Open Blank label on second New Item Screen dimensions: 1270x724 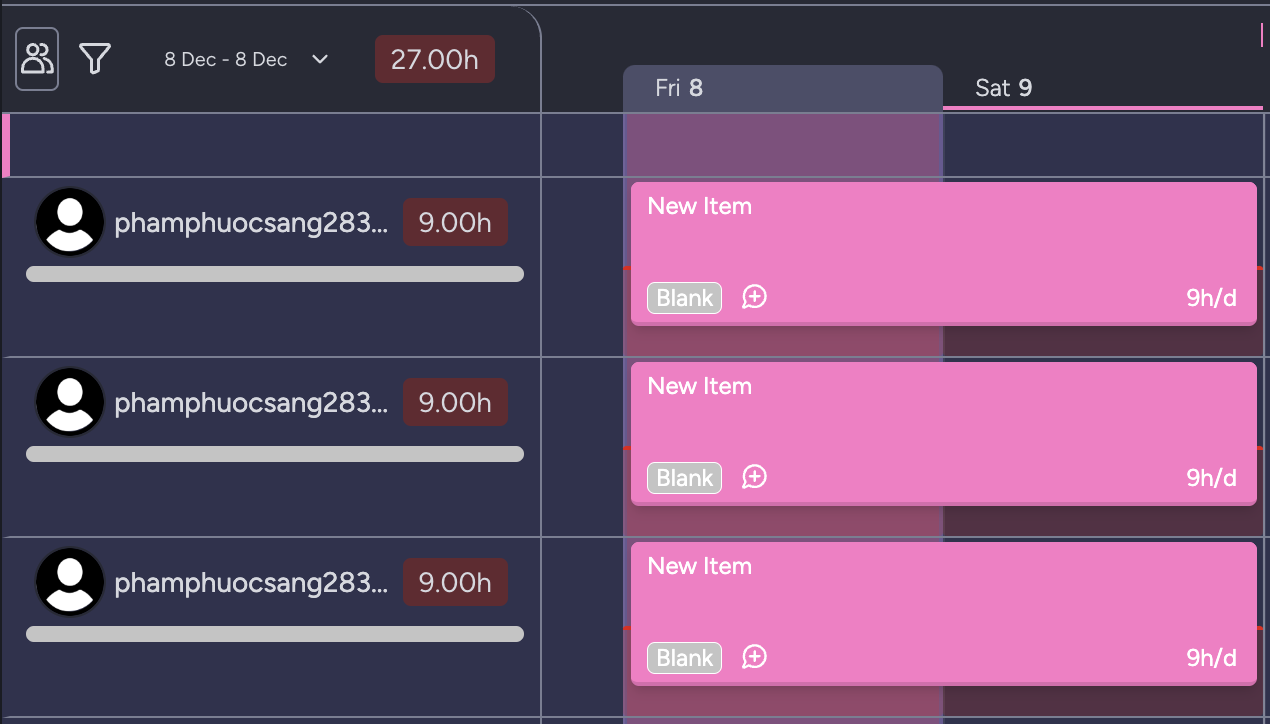click(x=684, y=478)
